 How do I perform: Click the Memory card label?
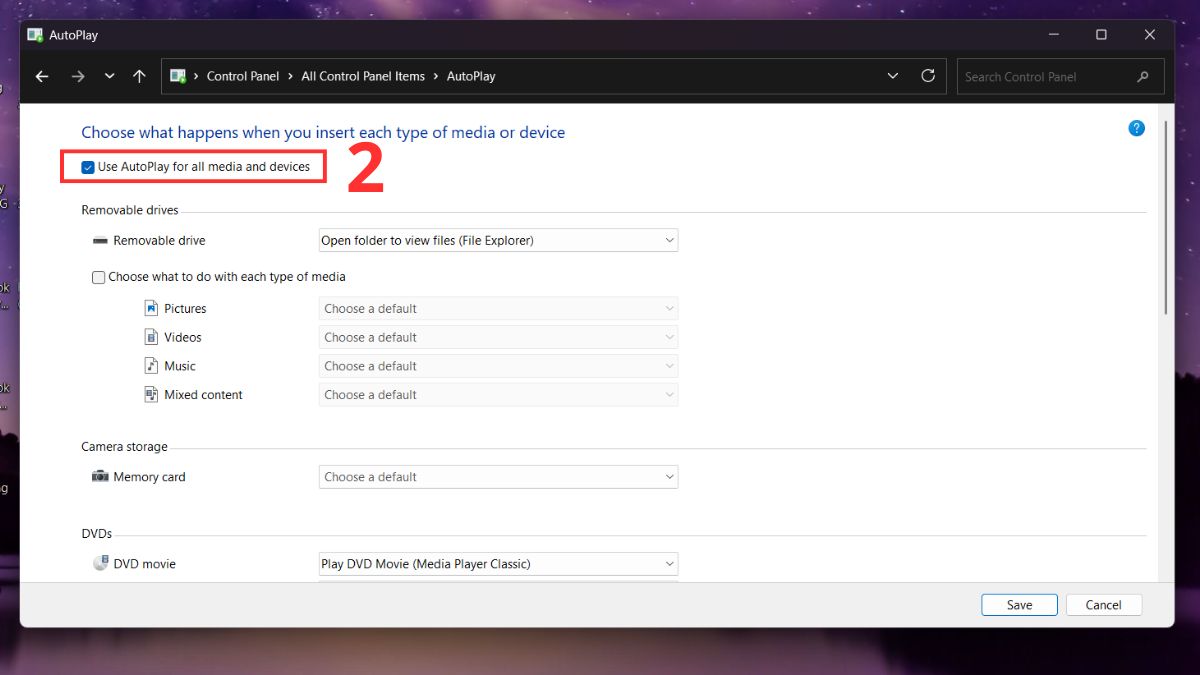tap(149, 477)
